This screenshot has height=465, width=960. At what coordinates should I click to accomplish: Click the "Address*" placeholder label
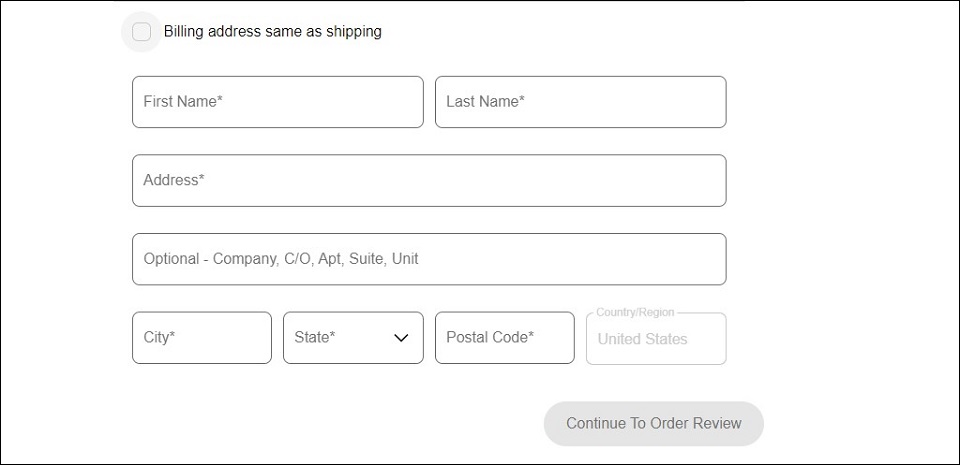174,181
